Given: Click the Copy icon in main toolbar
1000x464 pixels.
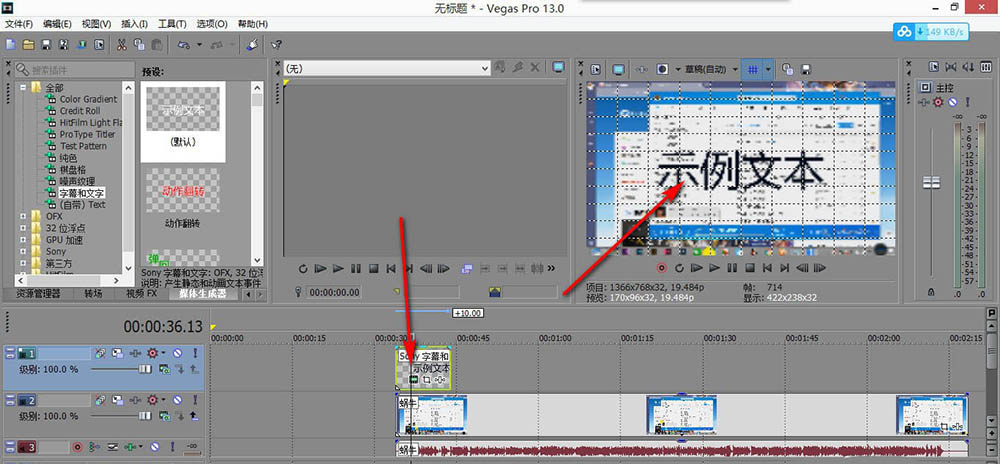Looking at the screenshot, I should coord(139,45).
